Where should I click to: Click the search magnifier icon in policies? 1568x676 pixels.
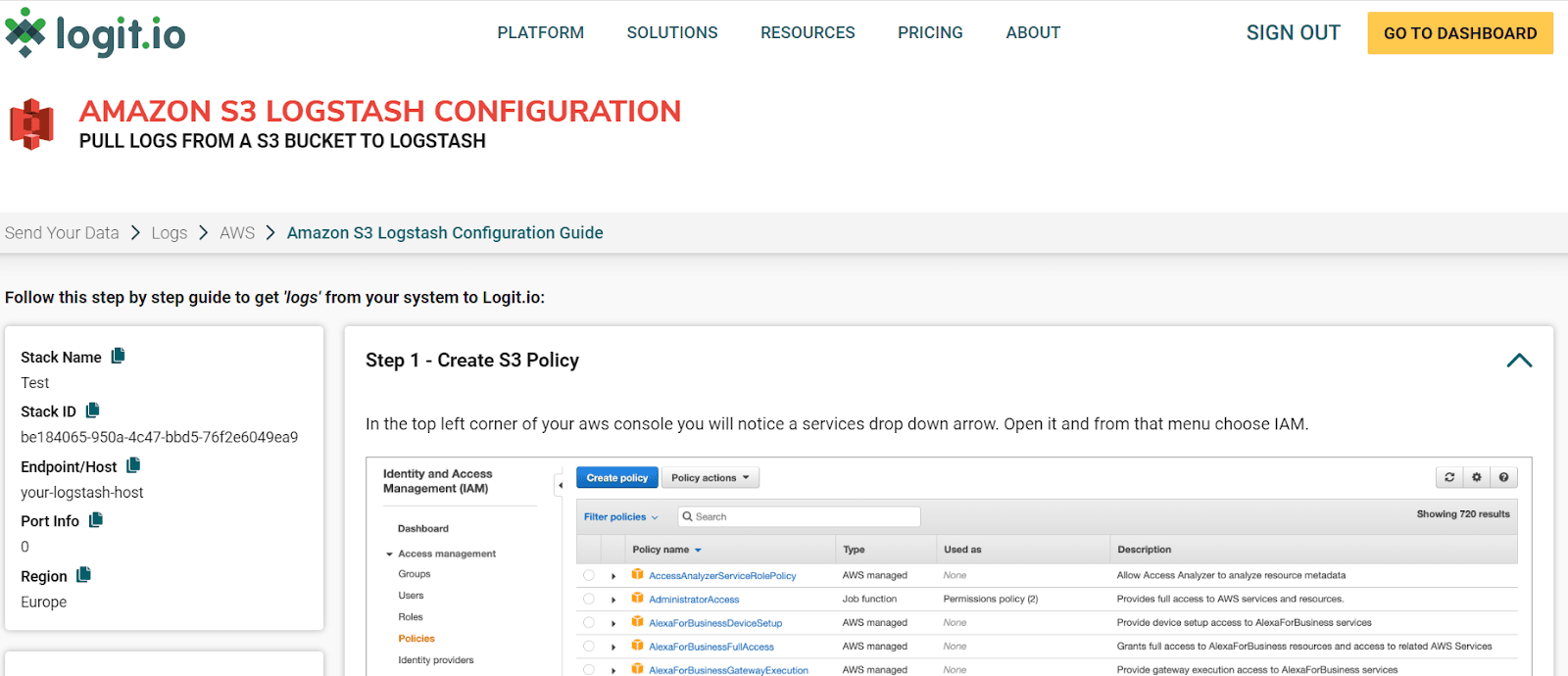coord(688,516)
